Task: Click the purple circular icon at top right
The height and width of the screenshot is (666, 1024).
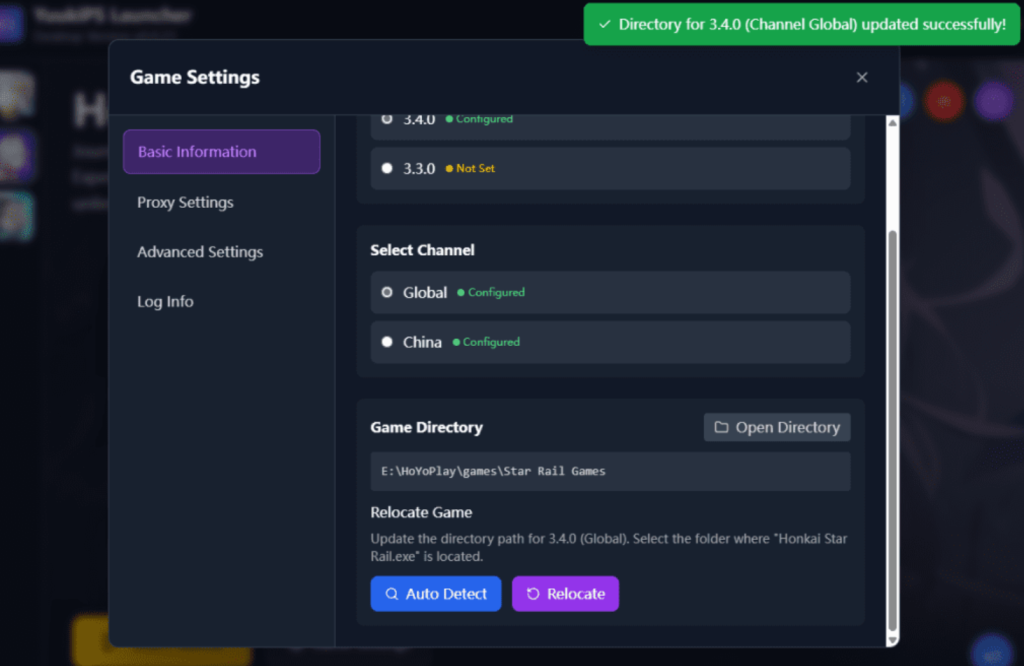Action: (993, 100)
